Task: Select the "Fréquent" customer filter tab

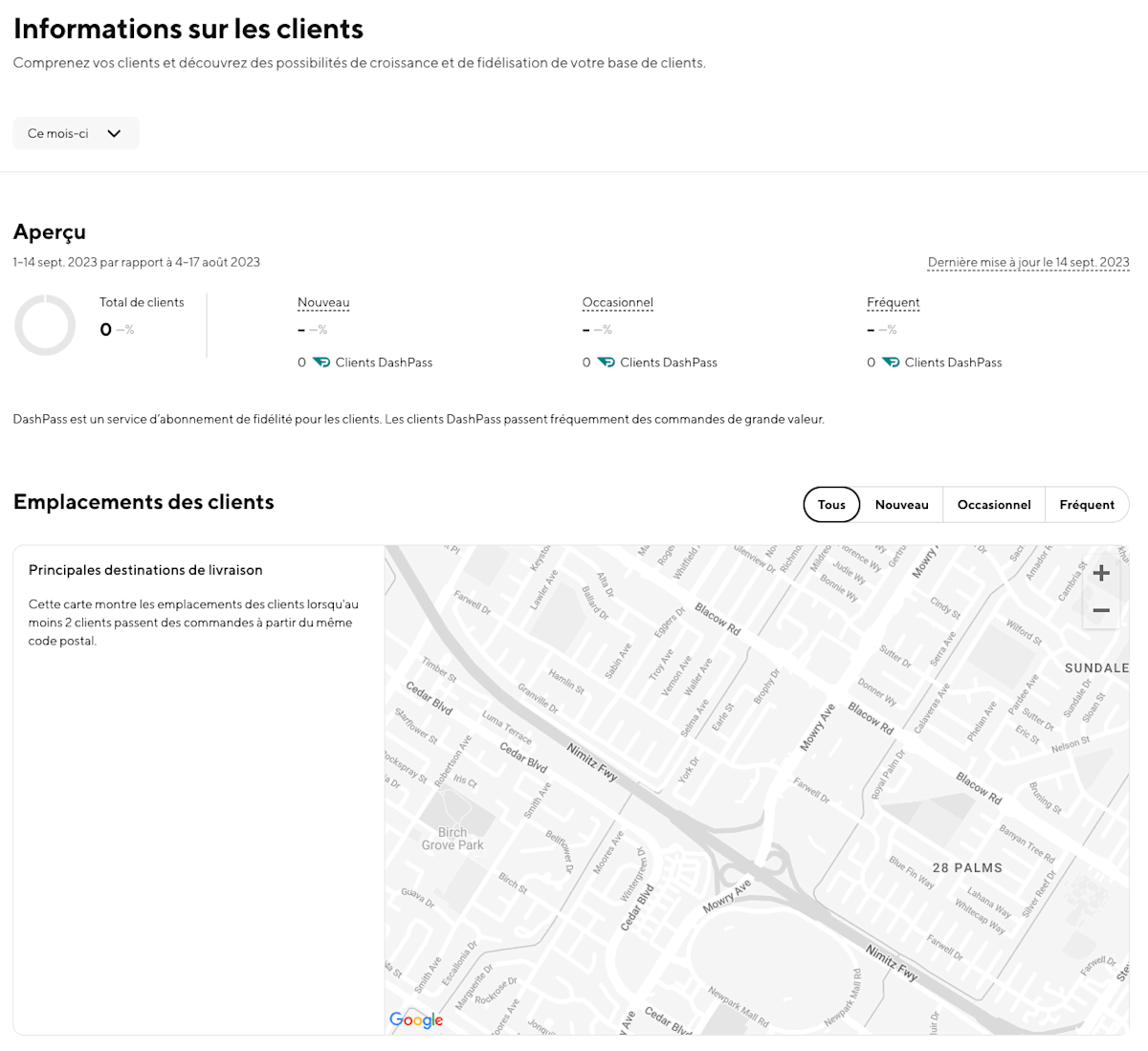Action: 1087,505
